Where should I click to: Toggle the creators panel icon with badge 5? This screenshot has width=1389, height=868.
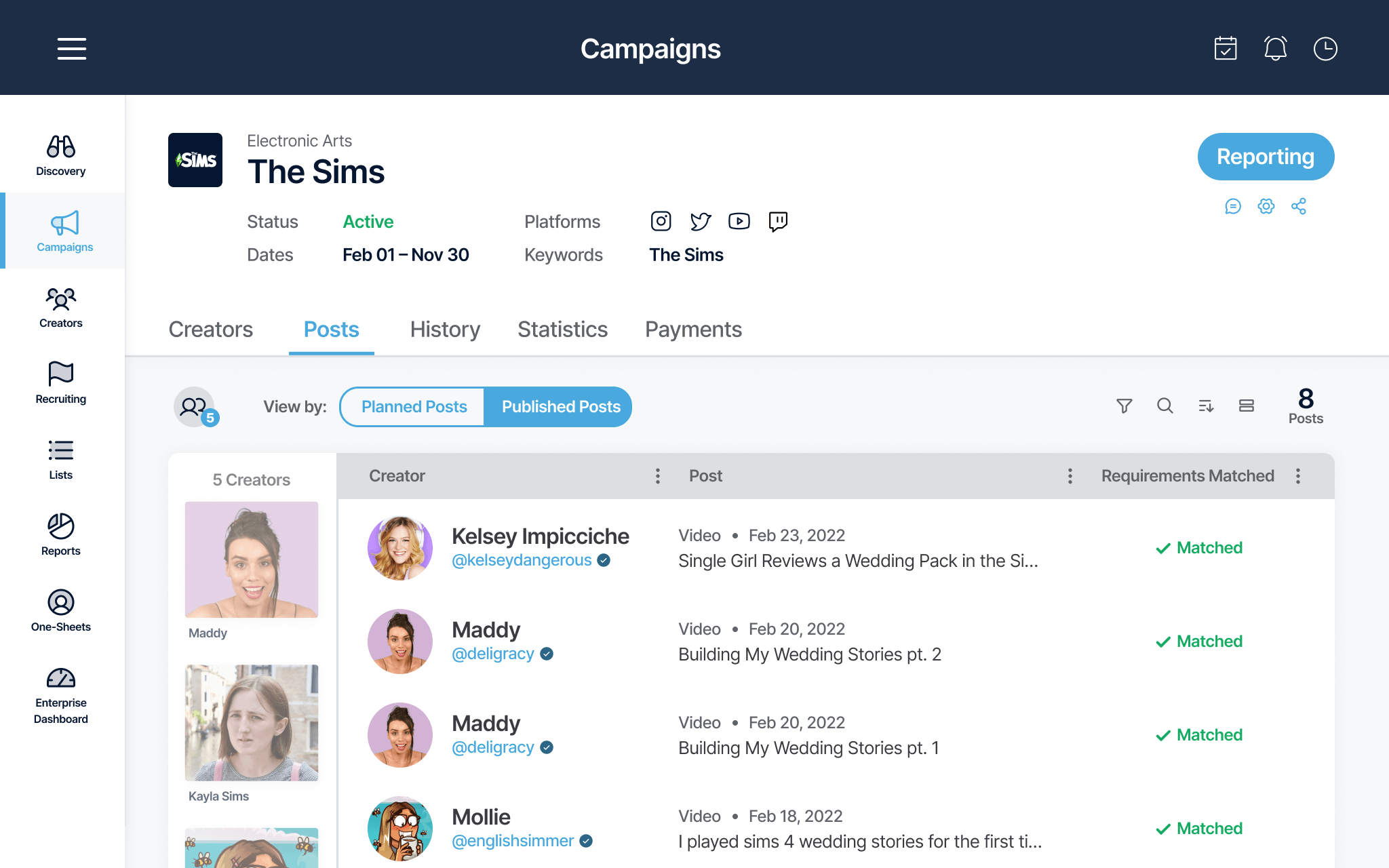[x=195, y=407]
